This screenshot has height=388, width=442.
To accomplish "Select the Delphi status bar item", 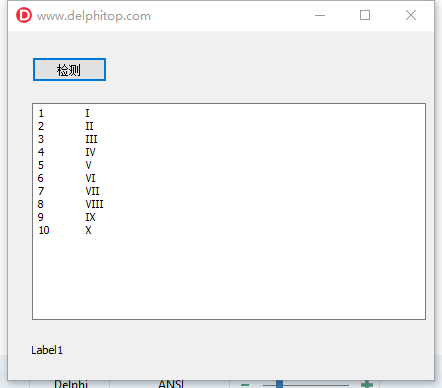I will click(71, 384).
